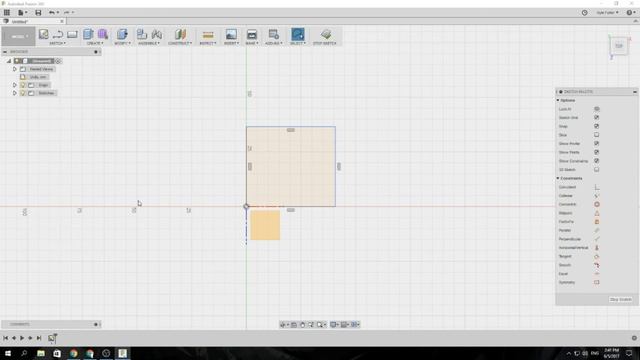
Task: Click the Save icon in top bar
Action: pos(38,13)
